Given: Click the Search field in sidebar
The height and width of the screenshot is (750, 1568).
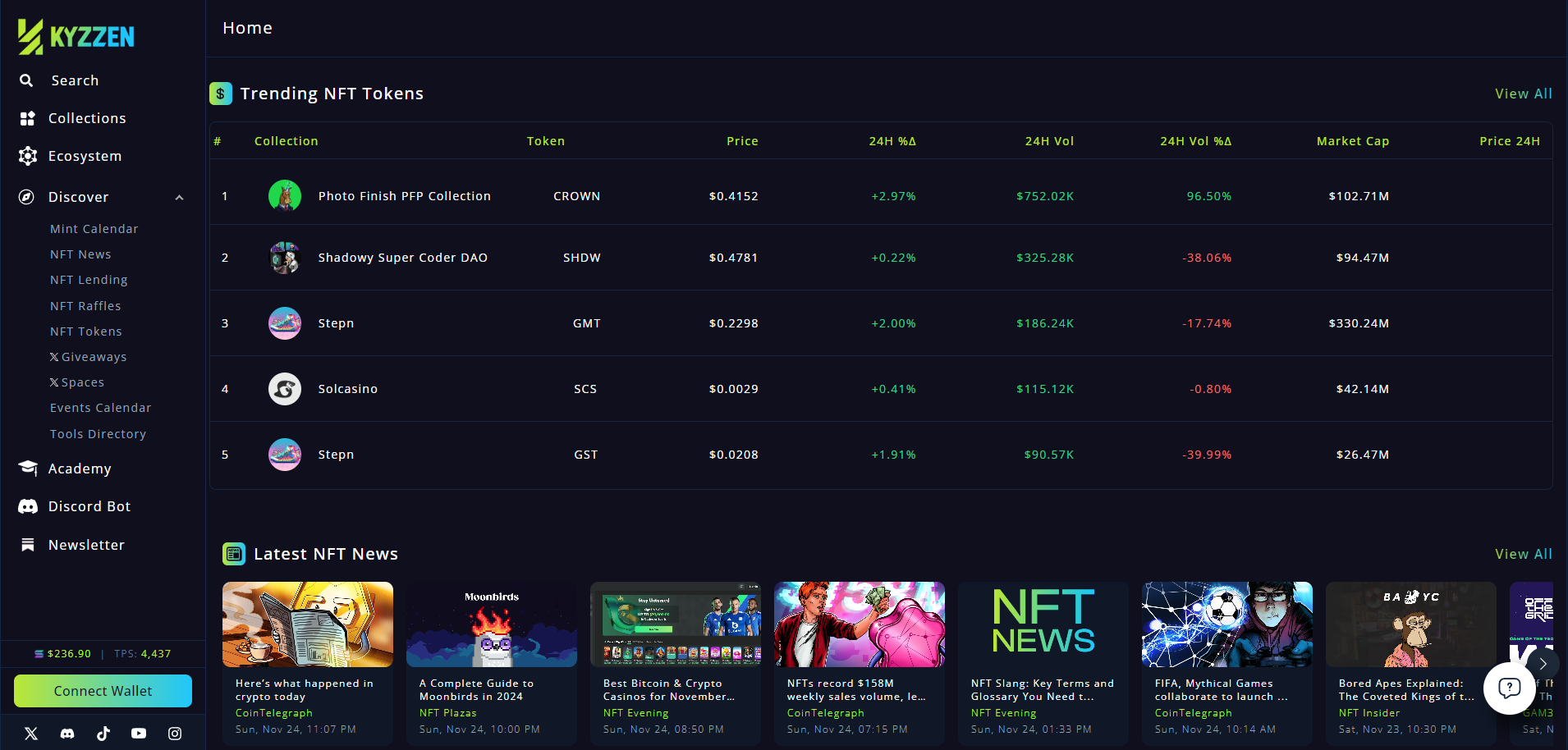Looking at the screenshot, I should click(x=75, y=80).
